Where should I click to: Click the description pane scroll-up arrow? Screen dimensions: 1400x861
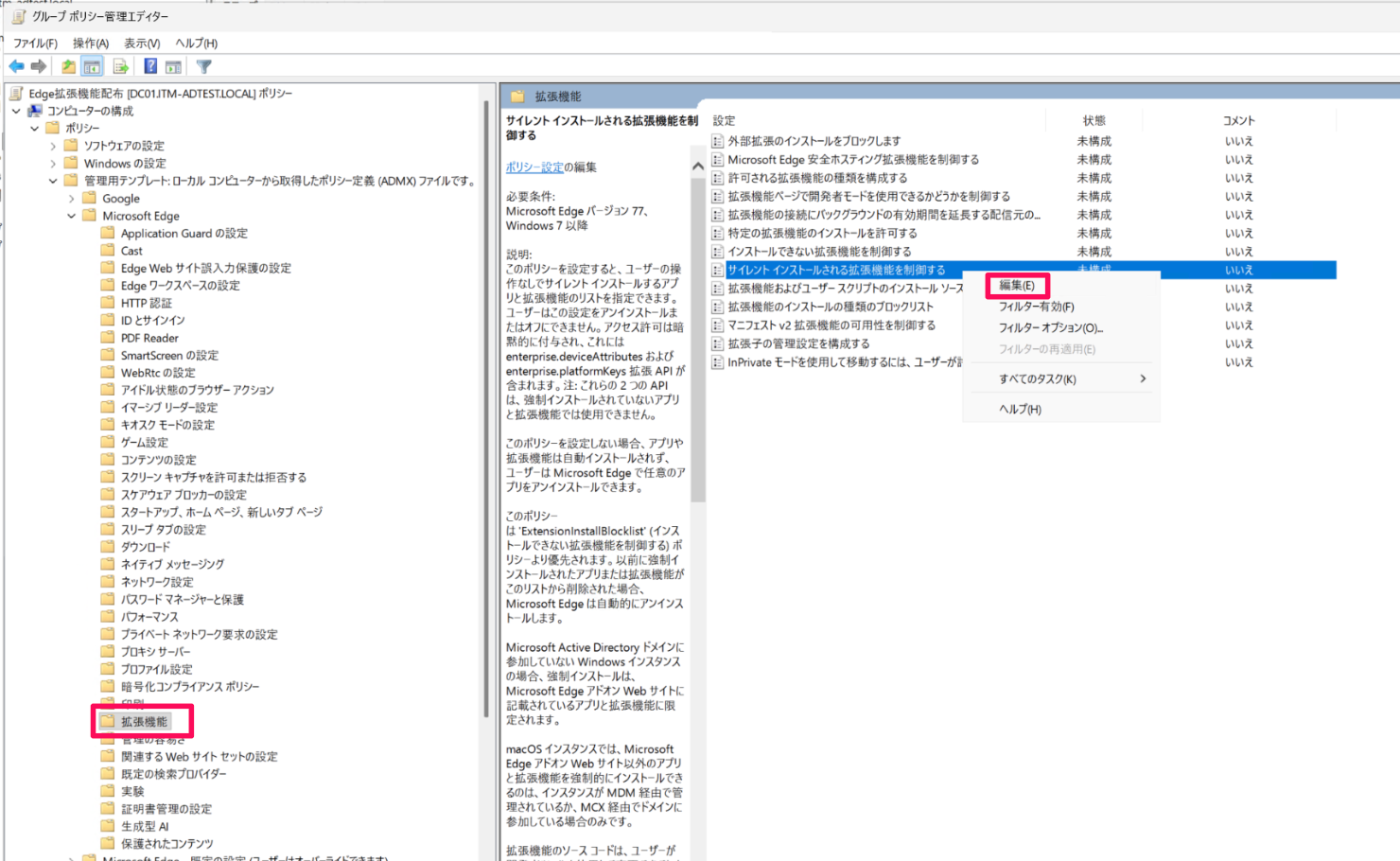coord(698,167)
